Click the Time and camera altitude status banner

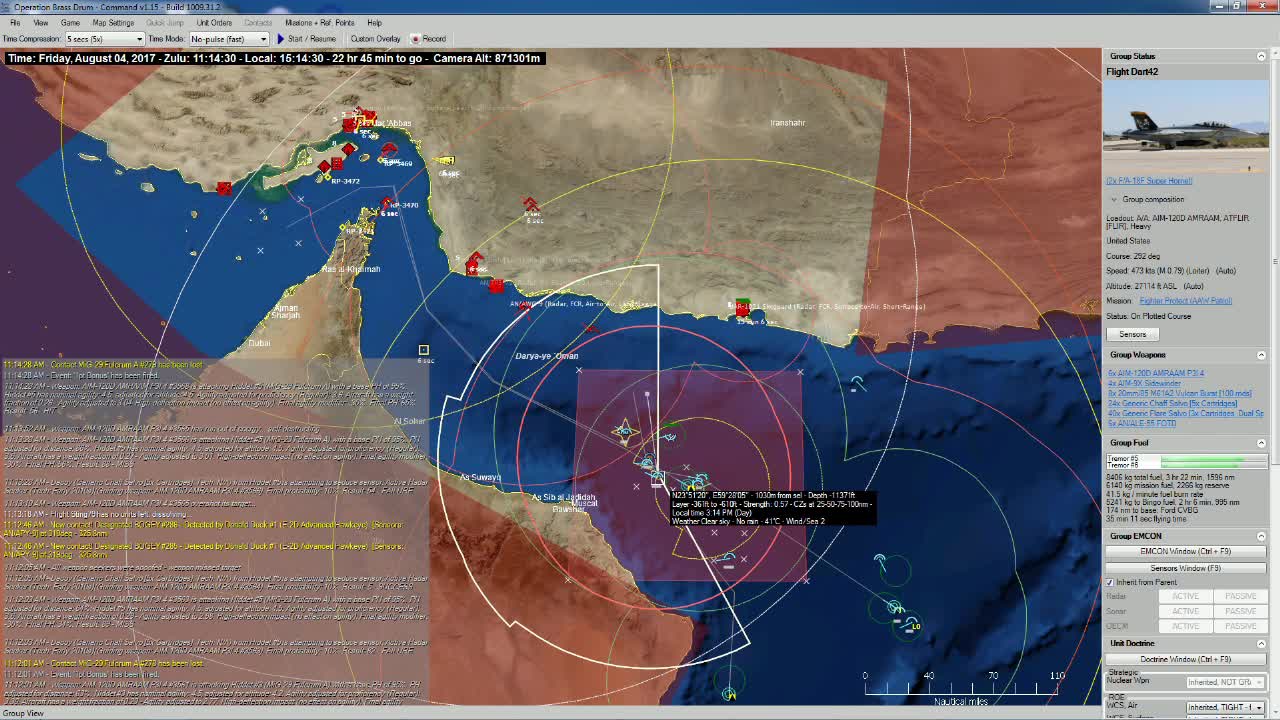[274, 58]
